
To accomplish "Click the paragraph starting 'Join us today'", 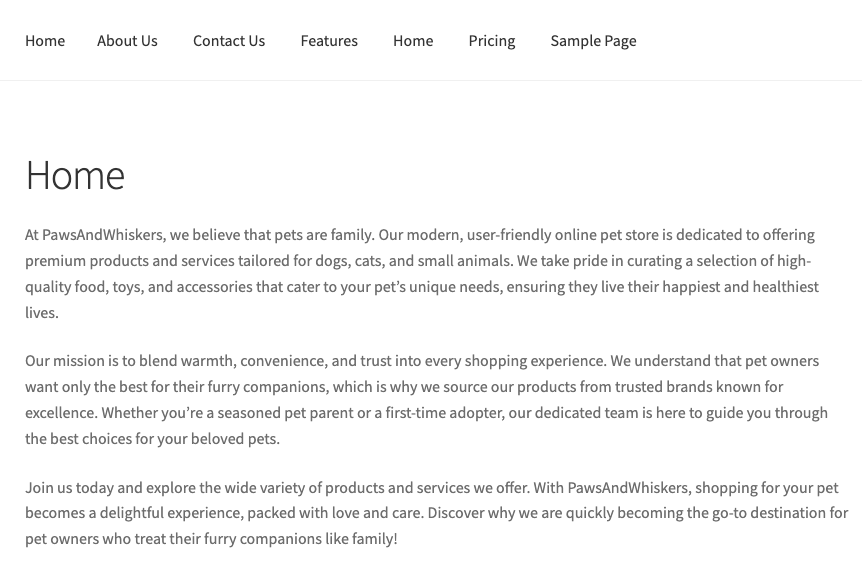I will [x=436, y=513].
